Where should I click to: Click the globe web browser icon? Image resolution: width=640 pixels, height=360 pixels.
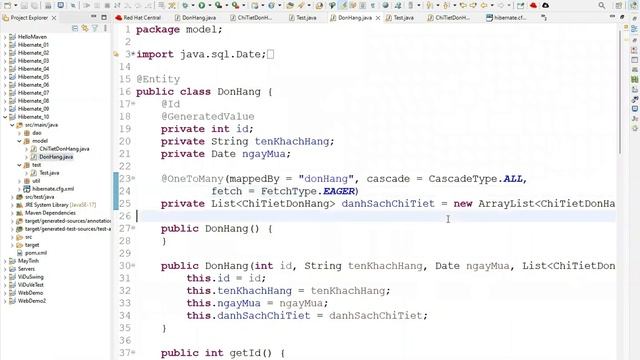[385, 5]
